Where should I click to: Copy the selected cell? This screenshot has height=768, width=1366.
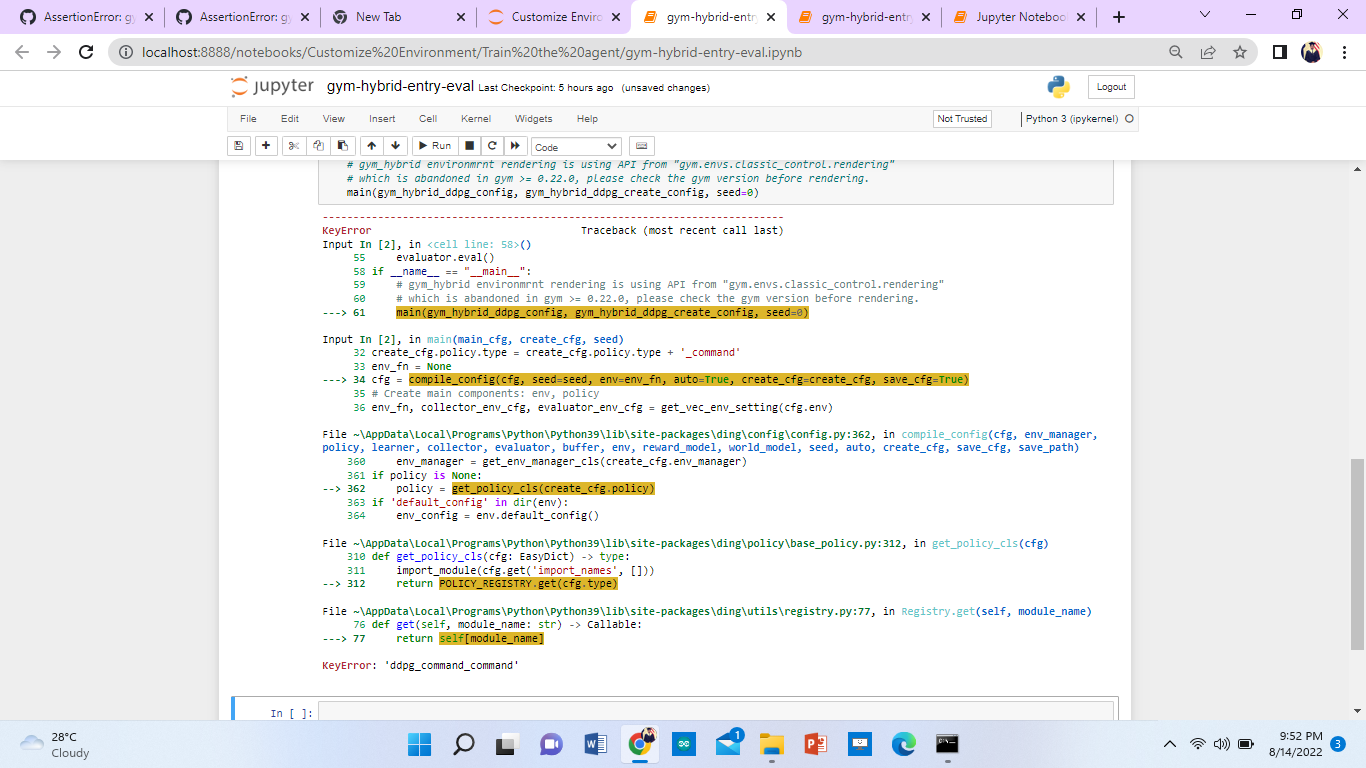click(317, 145)
